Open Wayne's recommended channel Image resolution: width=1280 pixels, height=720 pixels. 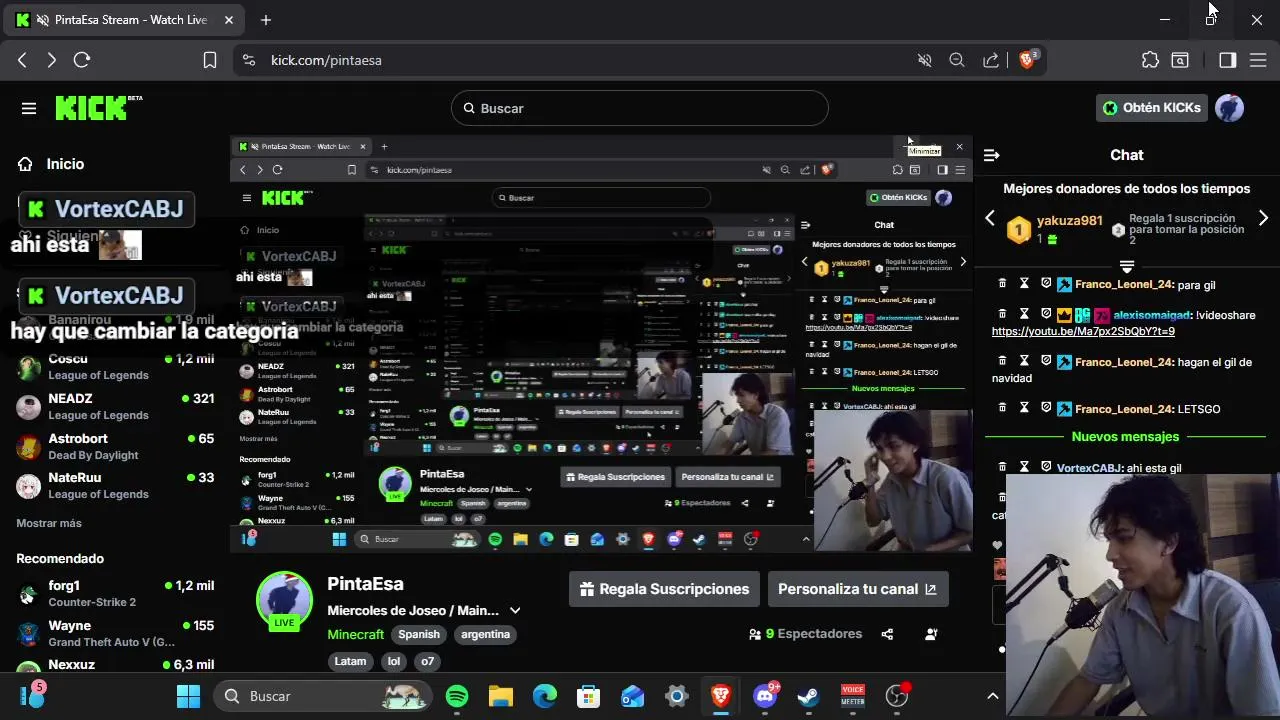[115, 633]
